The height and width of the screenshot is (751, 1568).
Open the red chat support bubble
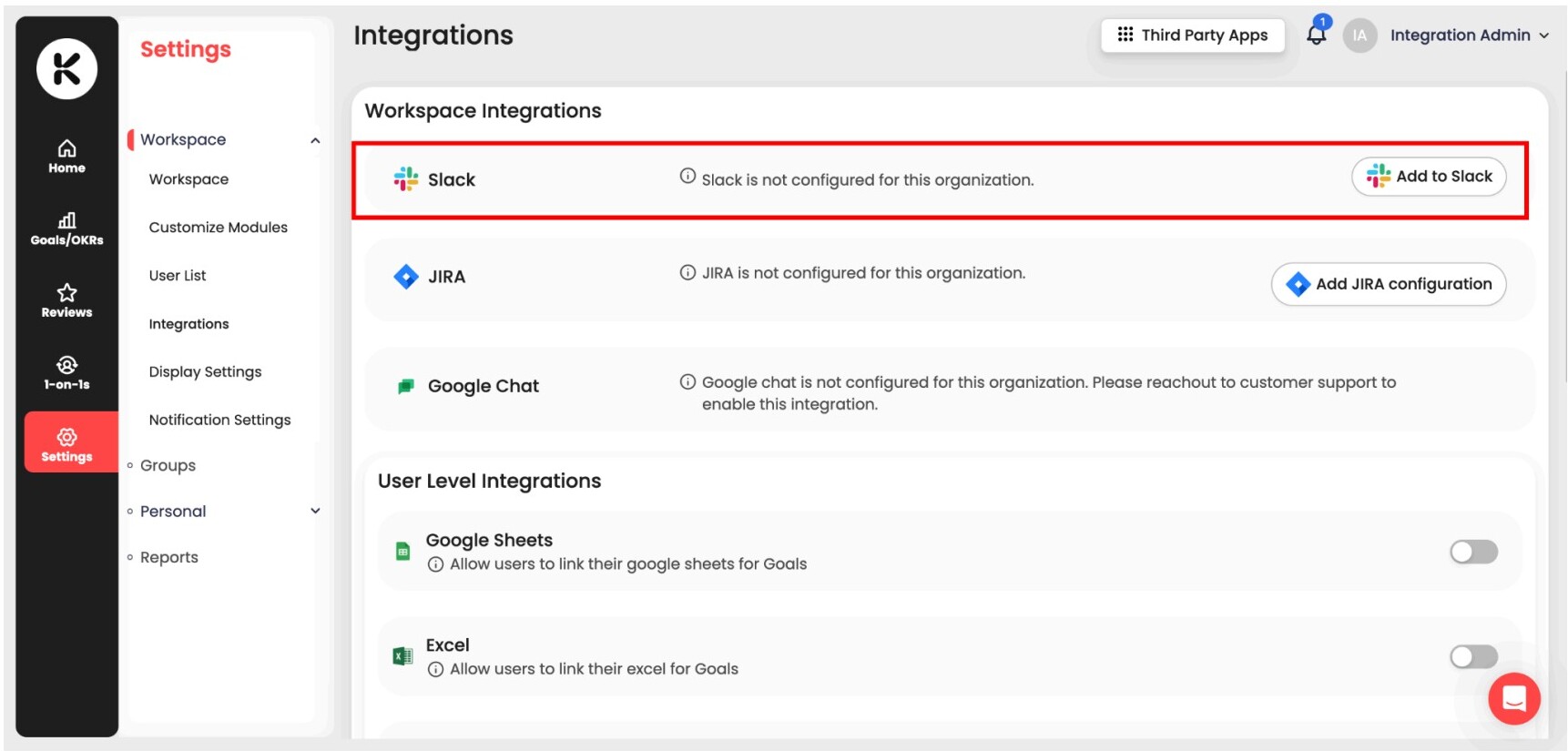1514,698
